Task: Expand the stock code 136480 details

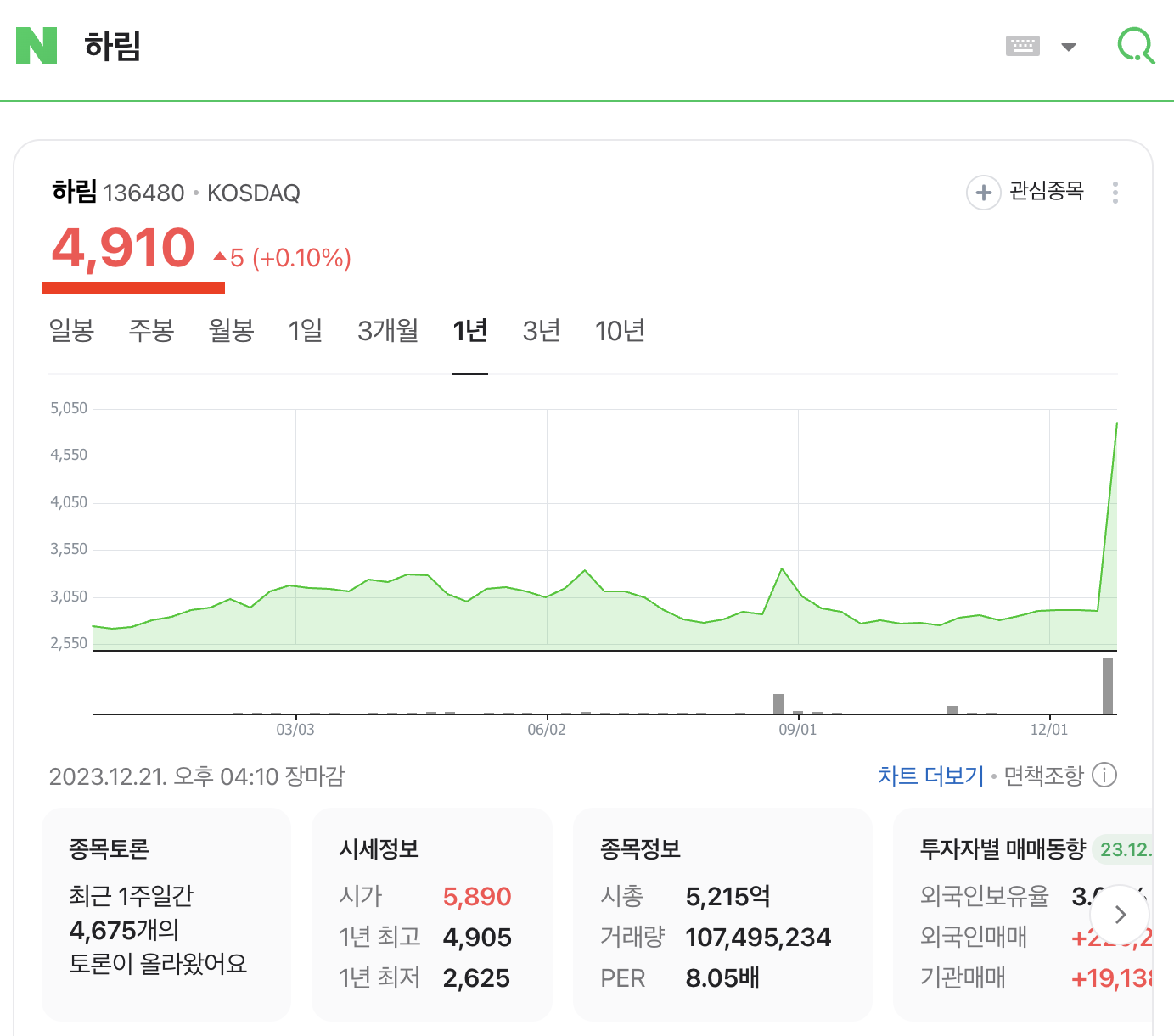Action: 144,193
